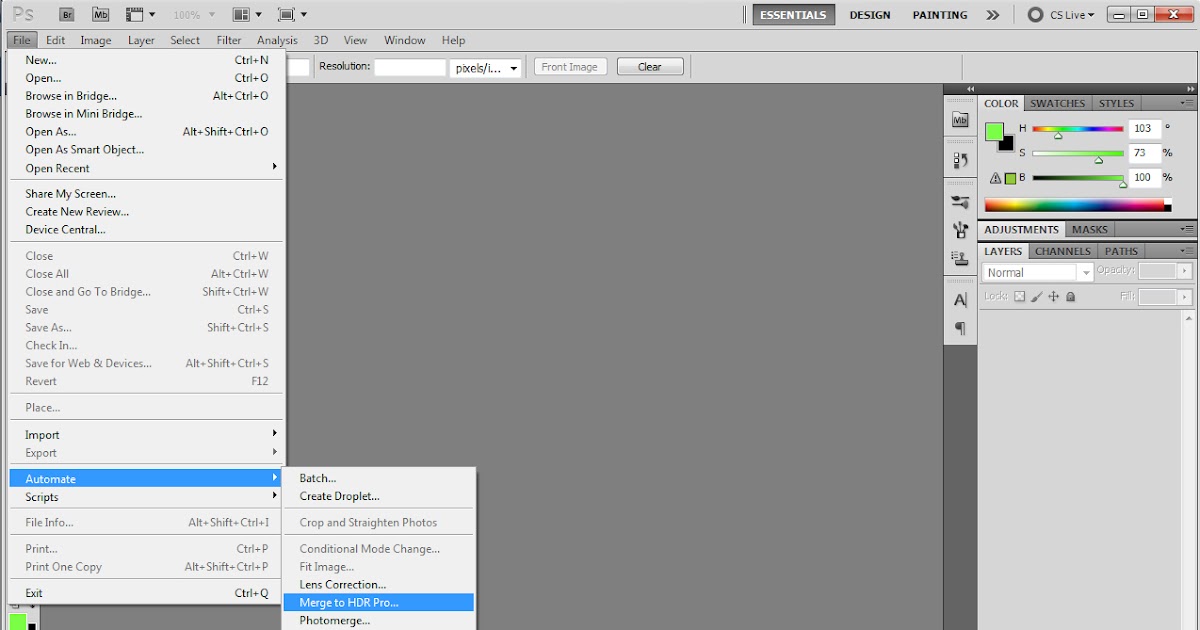Viewport: 1200px width, 630px height.
Task: Expand the Open Recent submenu
Action: [x=147, y=168]
